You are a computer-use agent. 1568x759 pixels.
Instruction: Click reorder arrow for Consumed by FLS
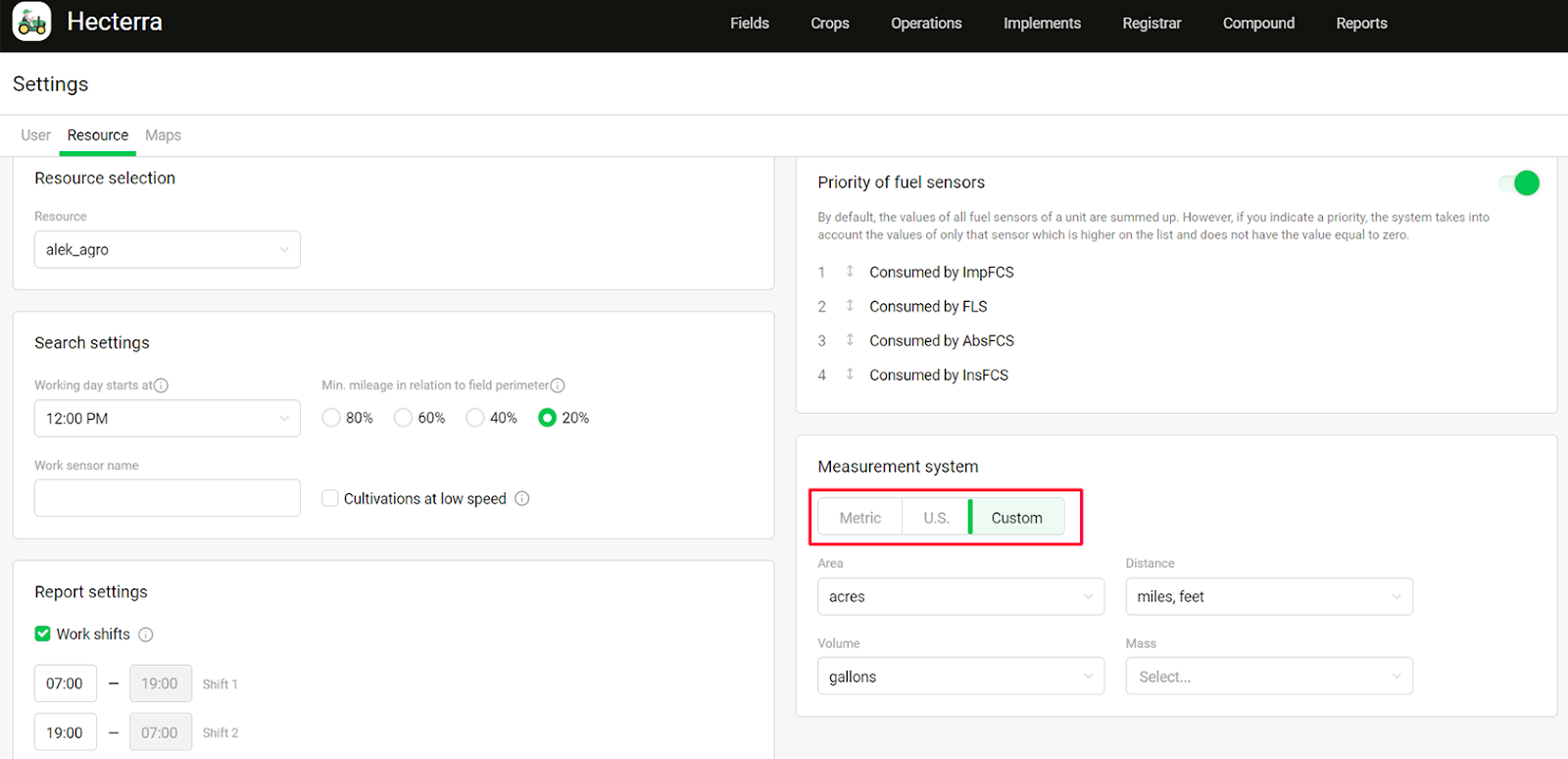850,306
